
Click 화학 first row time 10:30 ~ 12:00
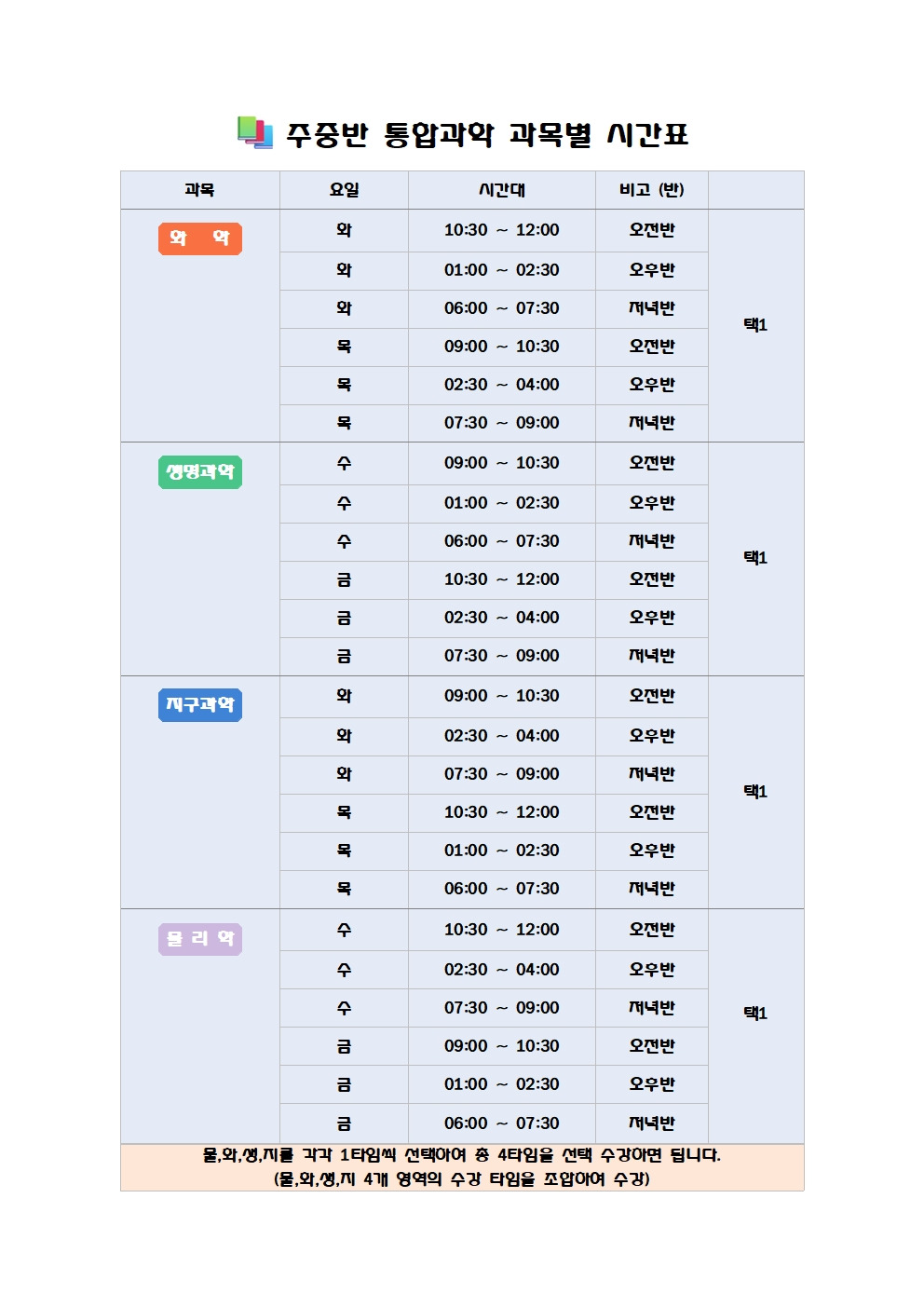tap(501, 230)
